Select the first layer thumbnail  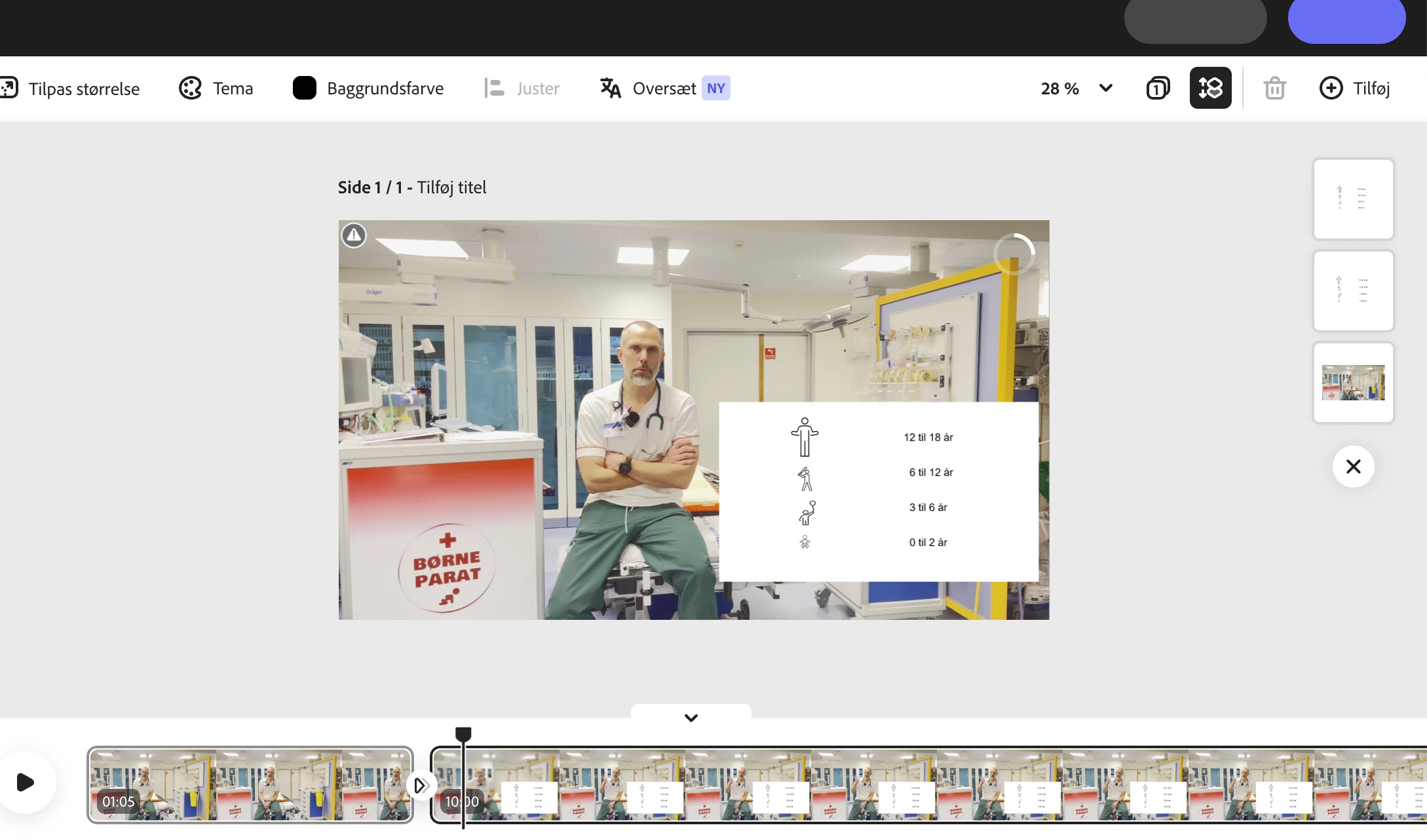tap(1353, 199)
